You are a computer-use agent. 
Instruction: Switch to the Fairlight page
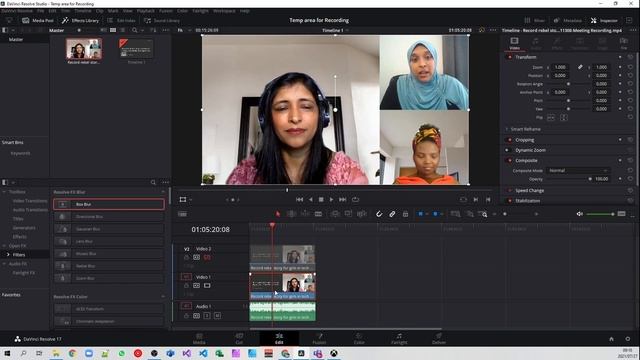[x=399, y=338]
